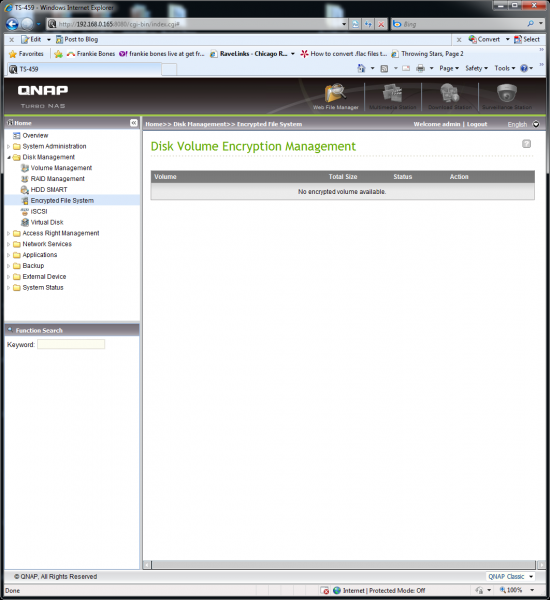Click the Volume column header
The width and height of the screenshot is (550, 600).
click(x=165, y=177)
